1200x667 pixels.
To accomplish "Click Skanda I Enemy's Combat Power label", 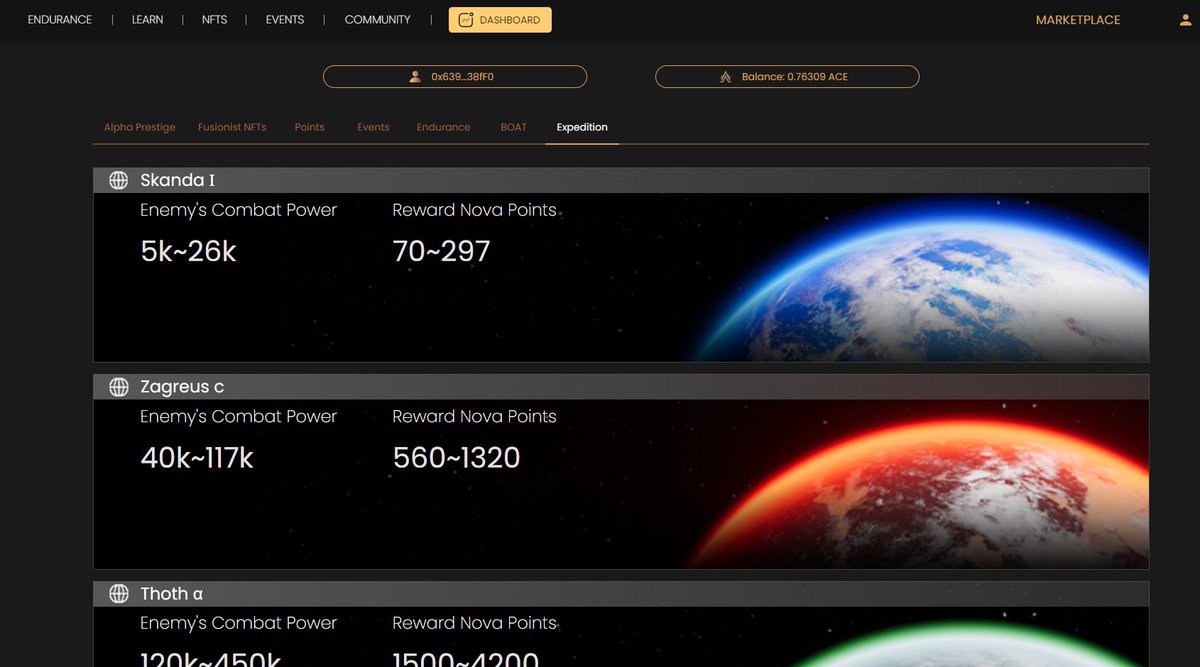I will pos(239,210).
